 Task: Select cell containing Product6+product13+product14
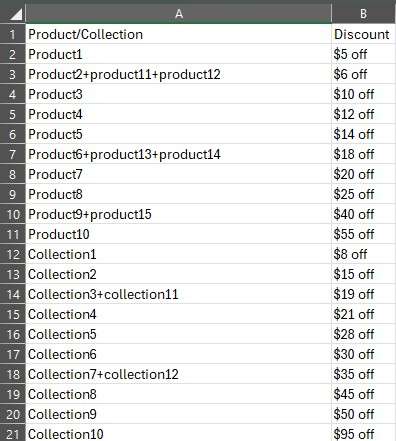click(x=179, y=154)
